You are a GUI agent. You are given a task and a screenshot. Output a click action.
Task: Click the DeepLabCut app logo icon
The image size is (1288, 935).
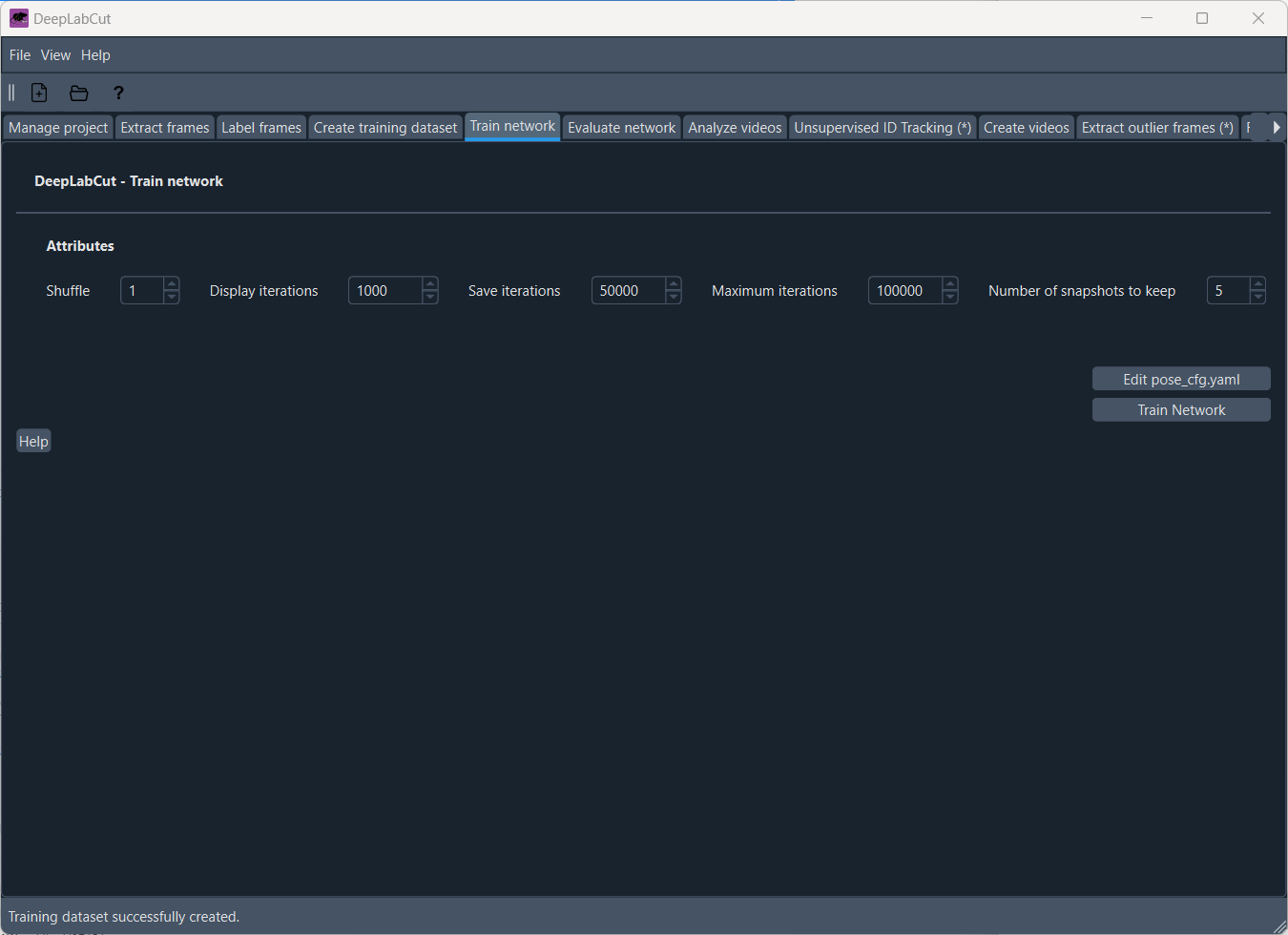tap(19, 18)
